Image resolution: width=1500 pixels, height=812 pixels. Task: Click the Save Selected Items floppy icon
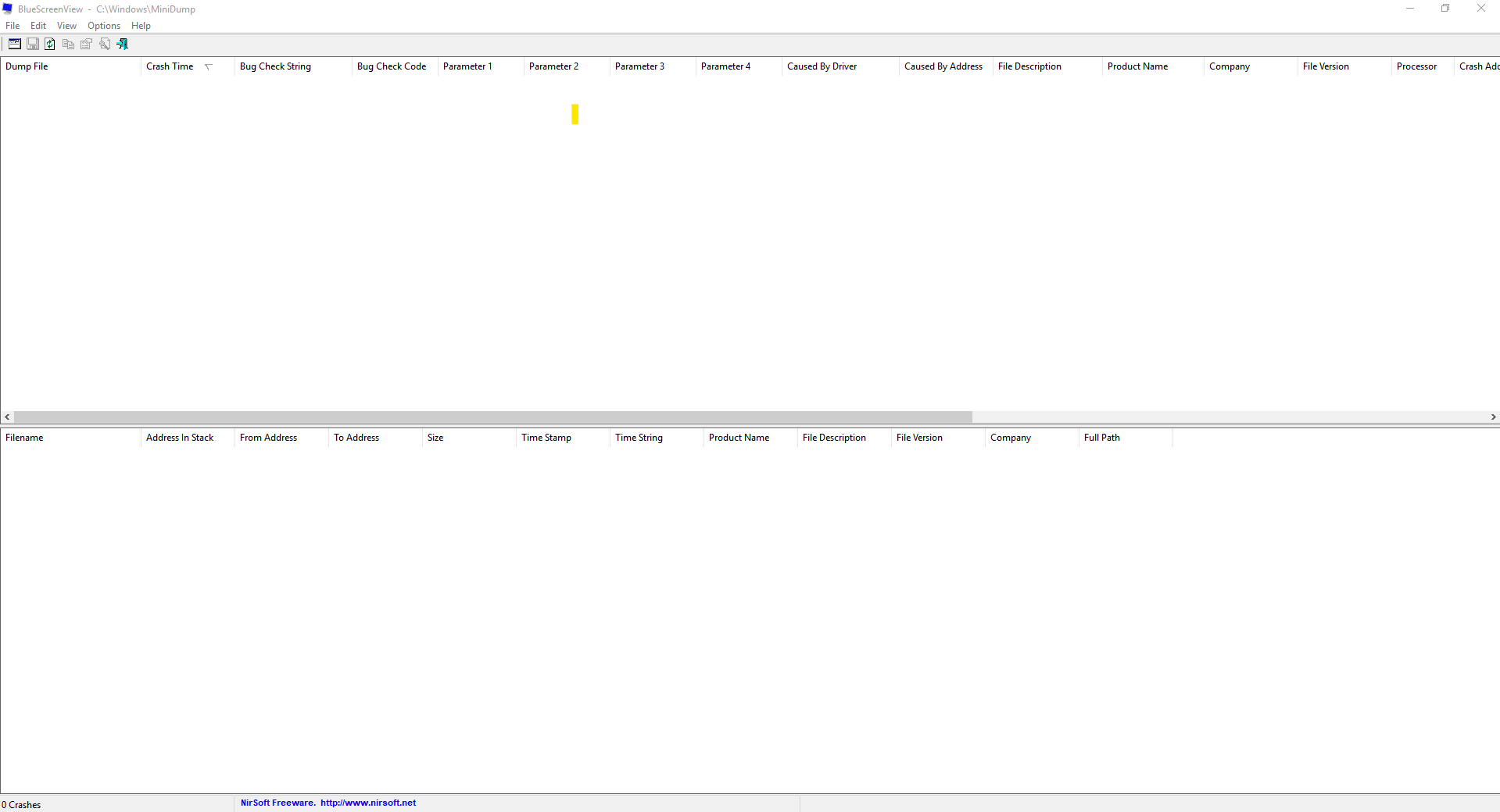click(33, 45)
